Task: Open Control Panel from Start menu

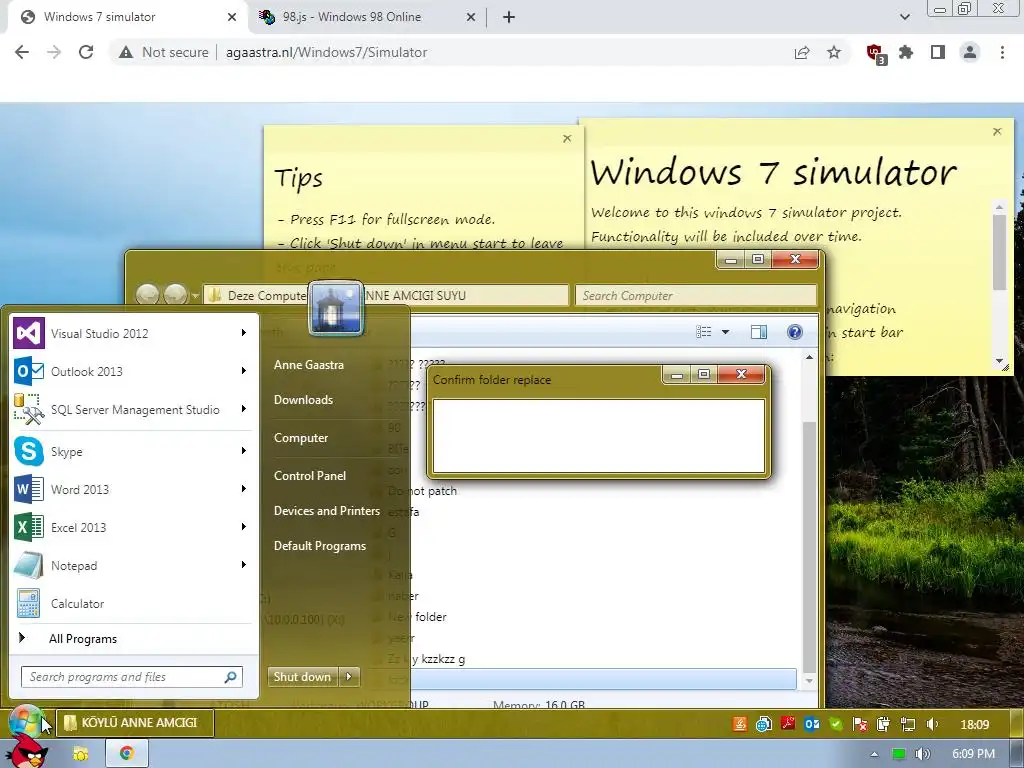Action: 310,476
